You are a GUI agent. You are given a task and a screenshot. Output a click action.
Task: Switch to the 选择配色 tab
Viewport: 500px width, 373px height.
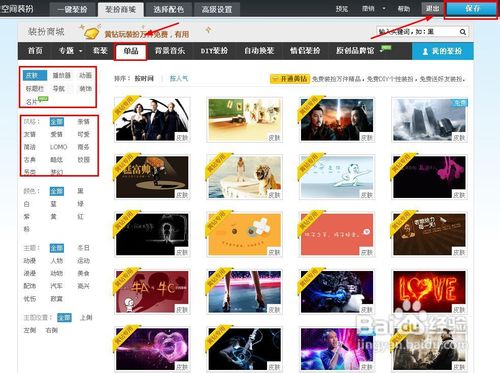[169, 9]
